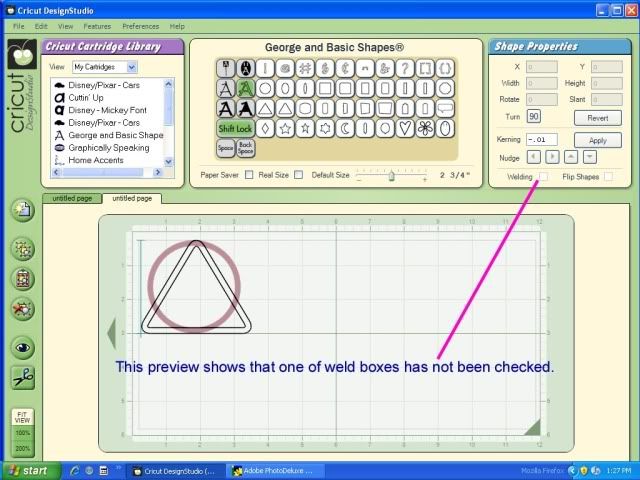640x480 pixels.
Task: Select the crescent moon shape key
Action: (x=345, y=129)
